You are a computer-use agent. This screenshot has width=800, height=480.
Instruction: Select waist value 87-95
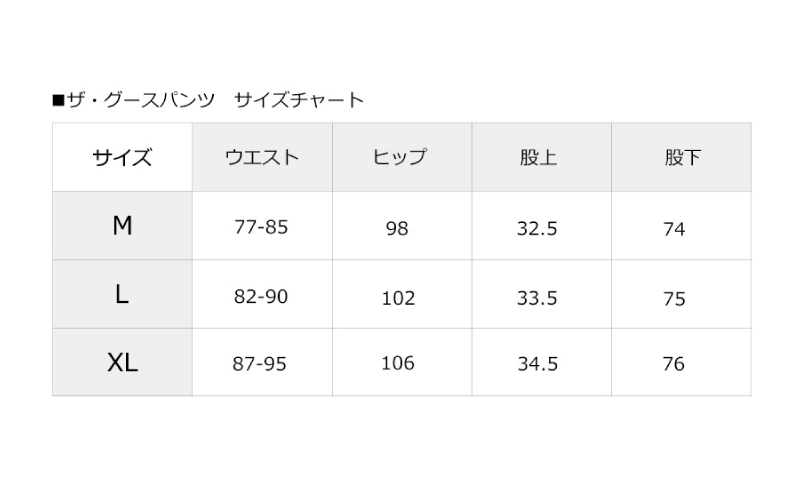click(260, 364)
